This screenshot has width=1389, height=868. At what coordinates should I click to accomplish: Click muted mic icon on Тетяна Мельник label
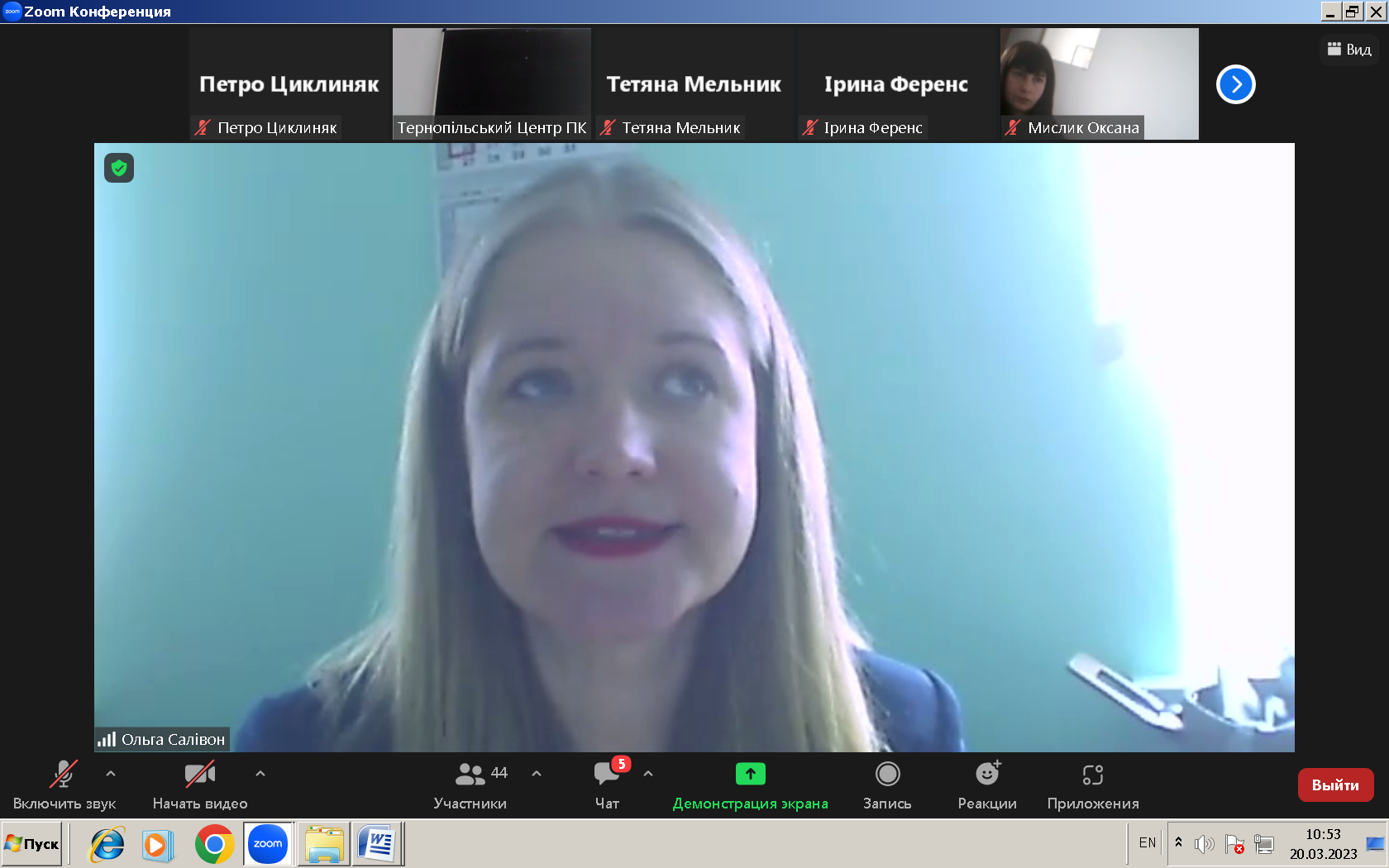coord(608,127)
